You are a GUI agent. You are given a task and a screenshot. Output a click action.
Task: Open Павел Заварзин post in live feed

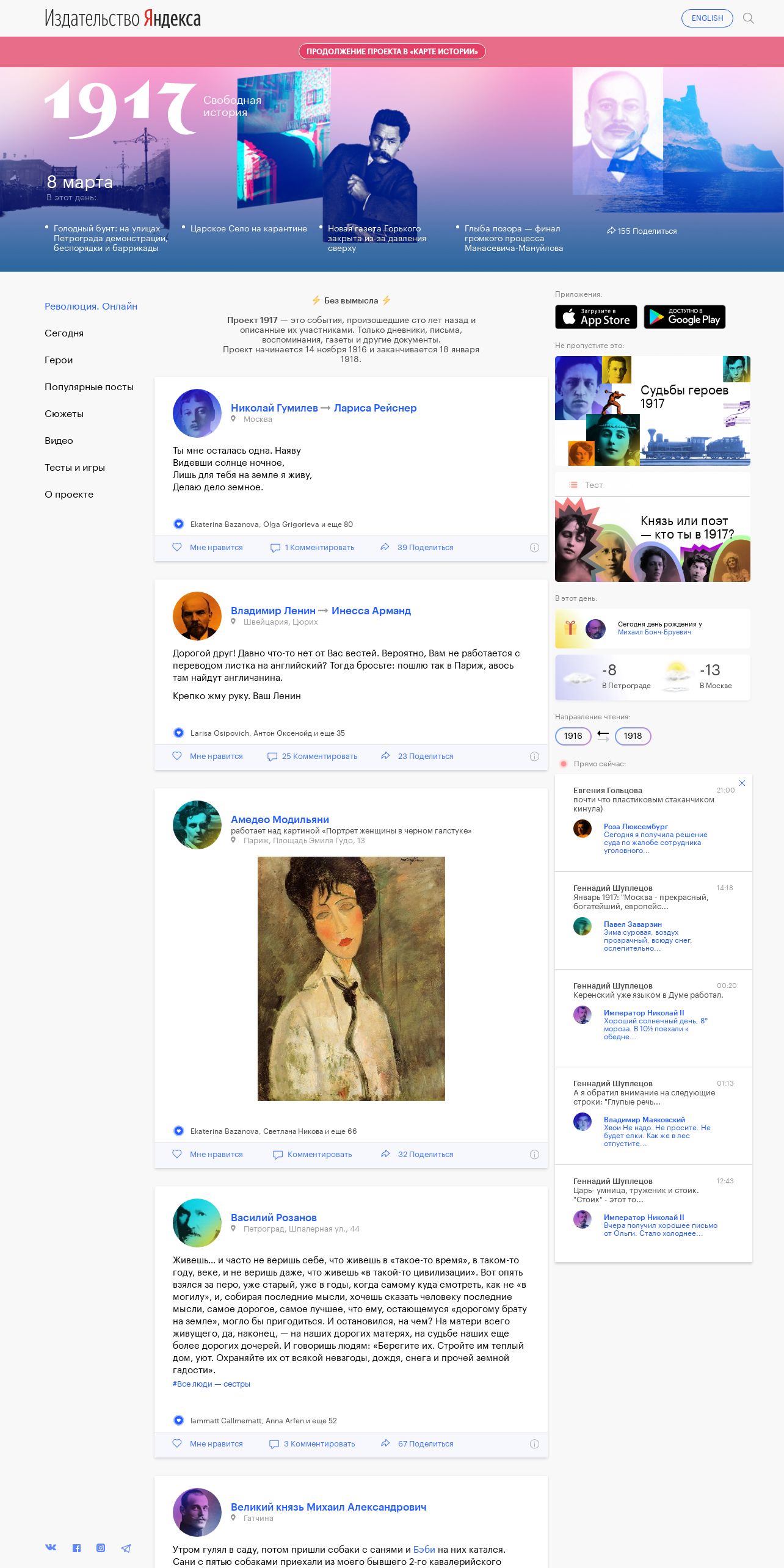pos(648,936)
